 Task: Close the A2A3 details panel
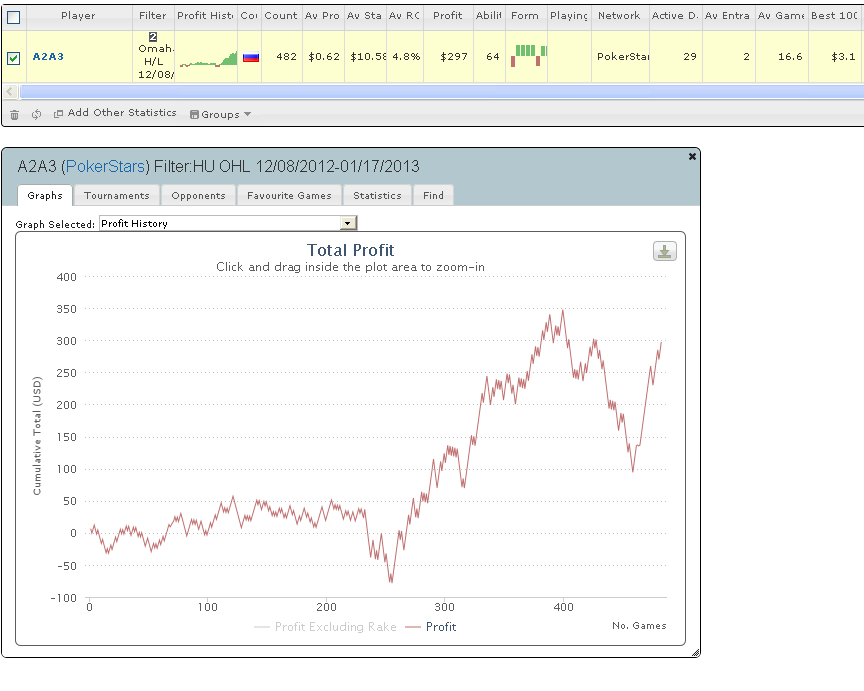692,156
